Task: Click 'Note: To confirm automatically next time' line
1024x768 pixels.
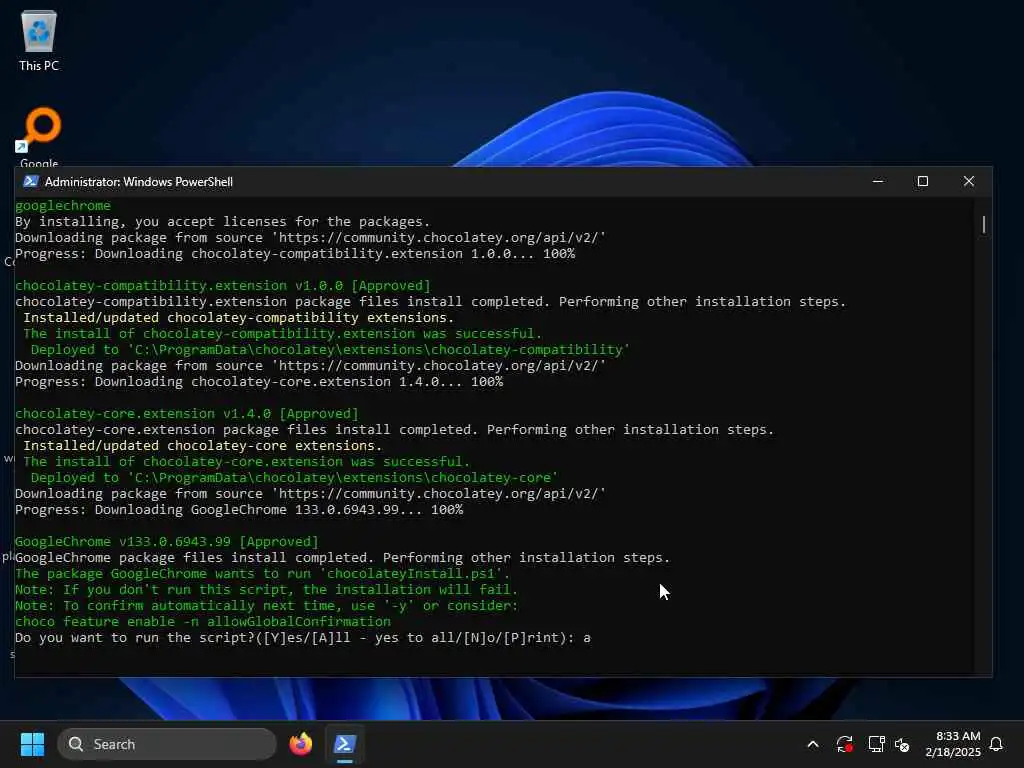Action: [266, 605]
